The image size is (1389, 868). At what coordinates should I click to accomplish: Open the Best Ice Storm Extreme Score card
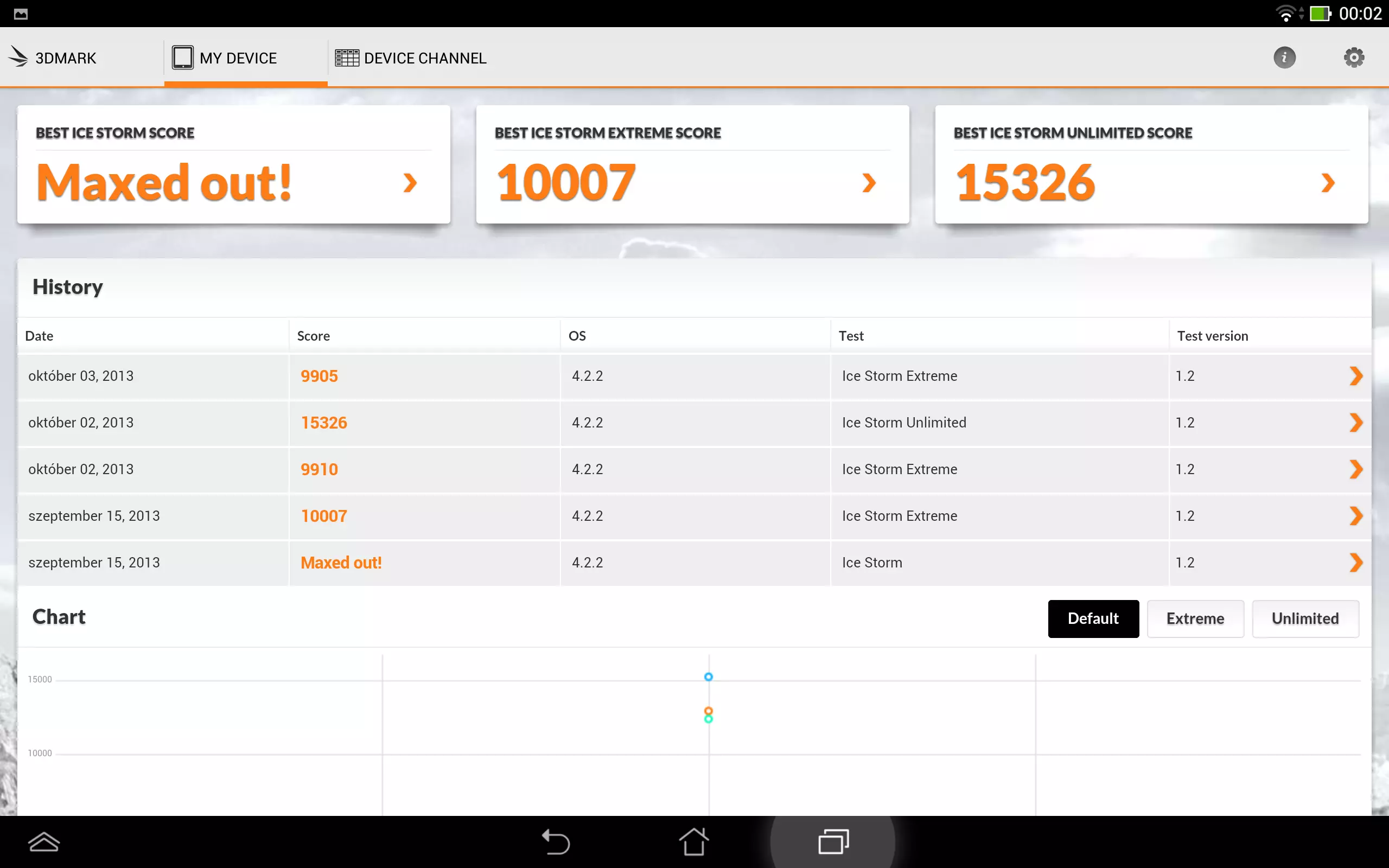click(x=692, y=165)
